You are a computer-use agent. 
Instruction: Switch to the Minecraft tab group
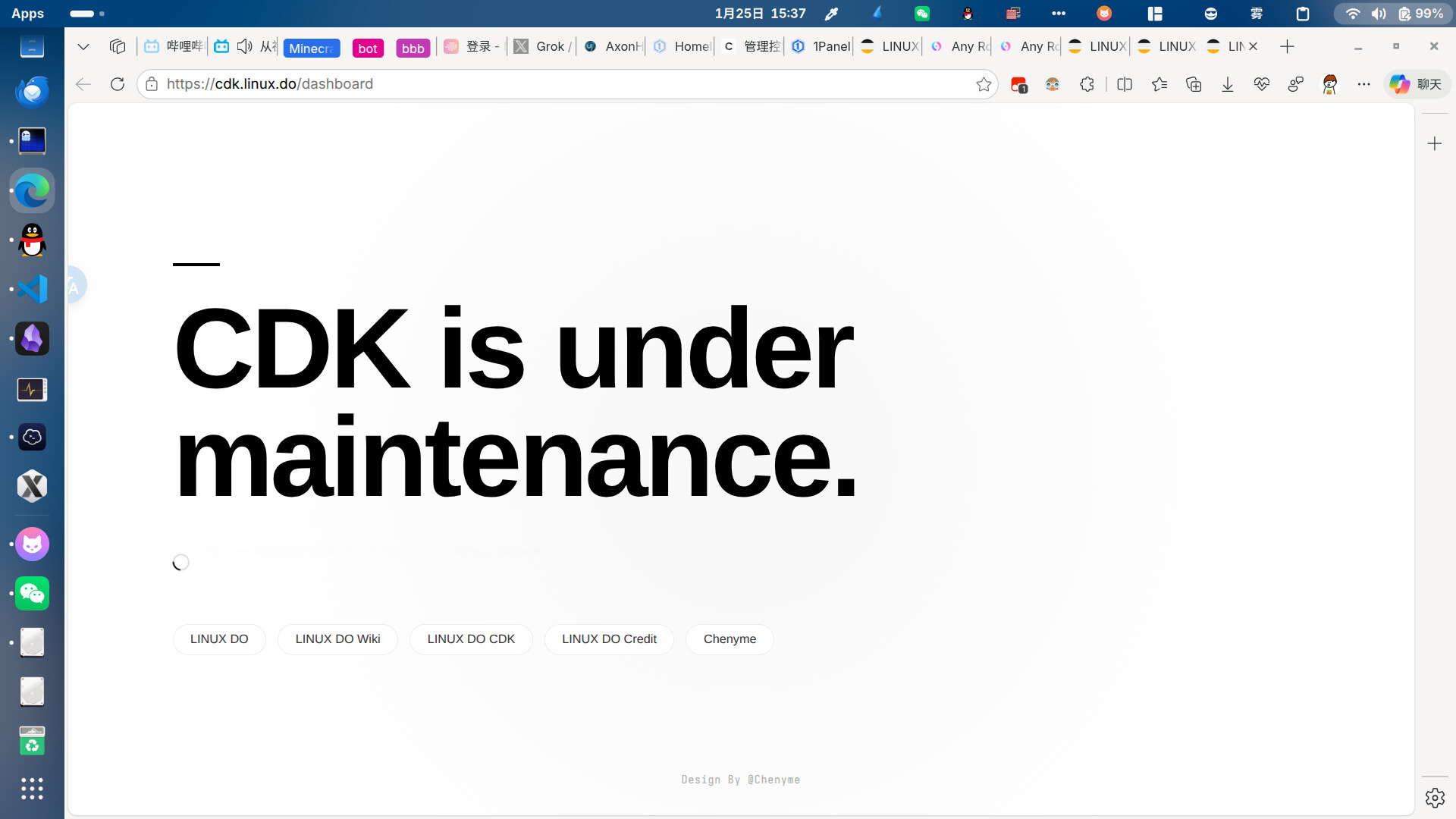coord(312,48)
